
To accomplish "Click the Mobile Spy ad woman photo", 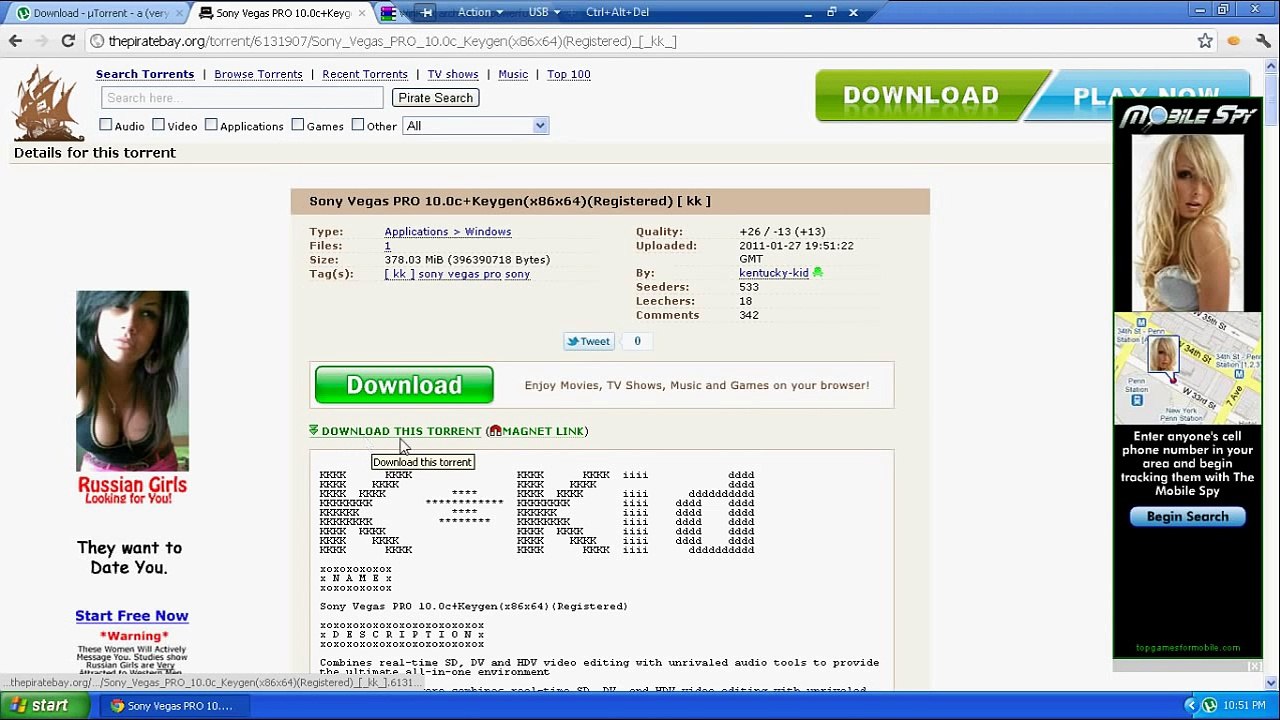I will (x=1187, y=222).
